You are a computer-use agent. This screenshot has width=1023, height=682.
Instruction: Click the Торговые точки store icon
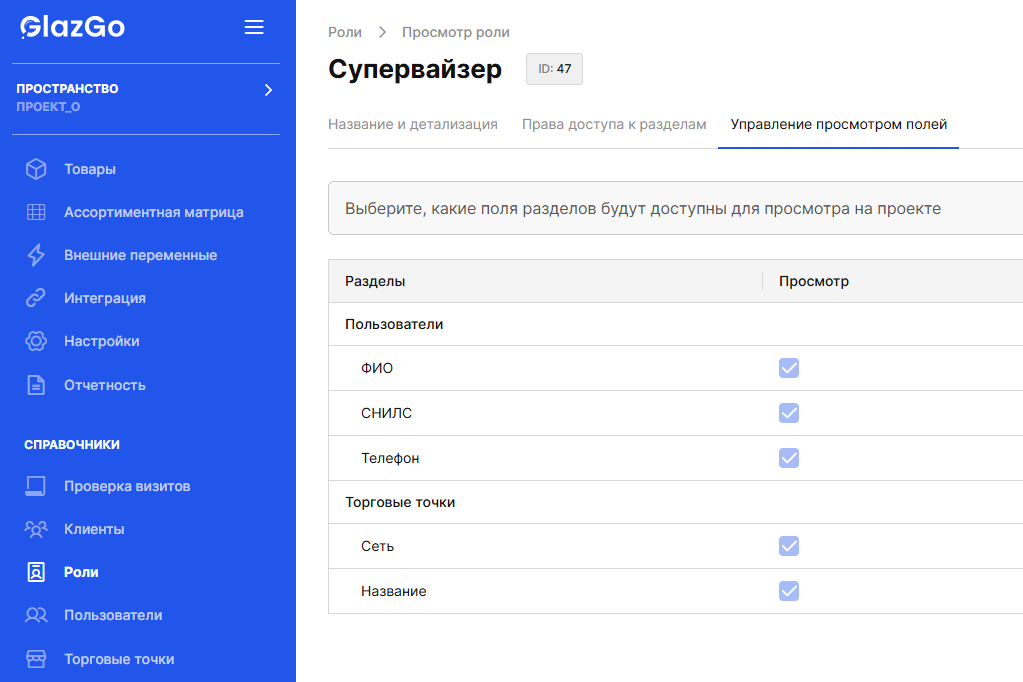tap(36, 659)
